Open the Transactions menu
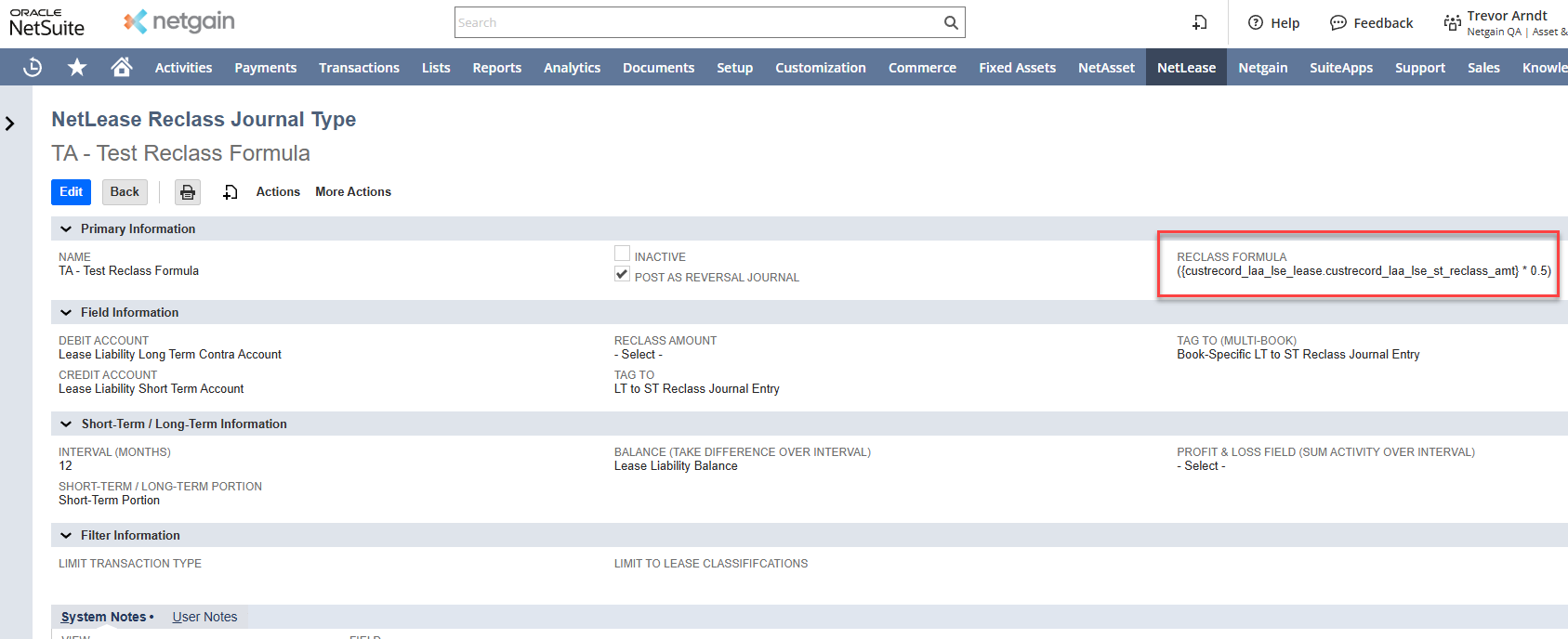Screen dimensions: 1568x639 point(359,68)
